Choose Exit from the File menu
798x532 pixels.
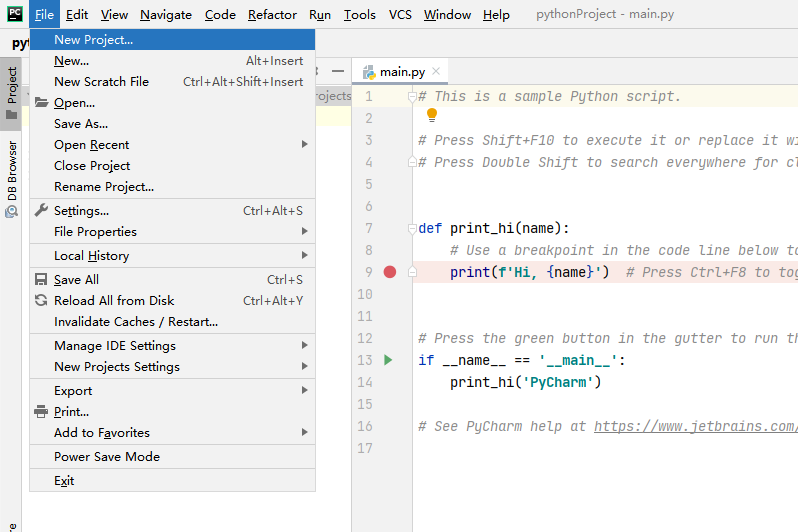tap(173, 481)
